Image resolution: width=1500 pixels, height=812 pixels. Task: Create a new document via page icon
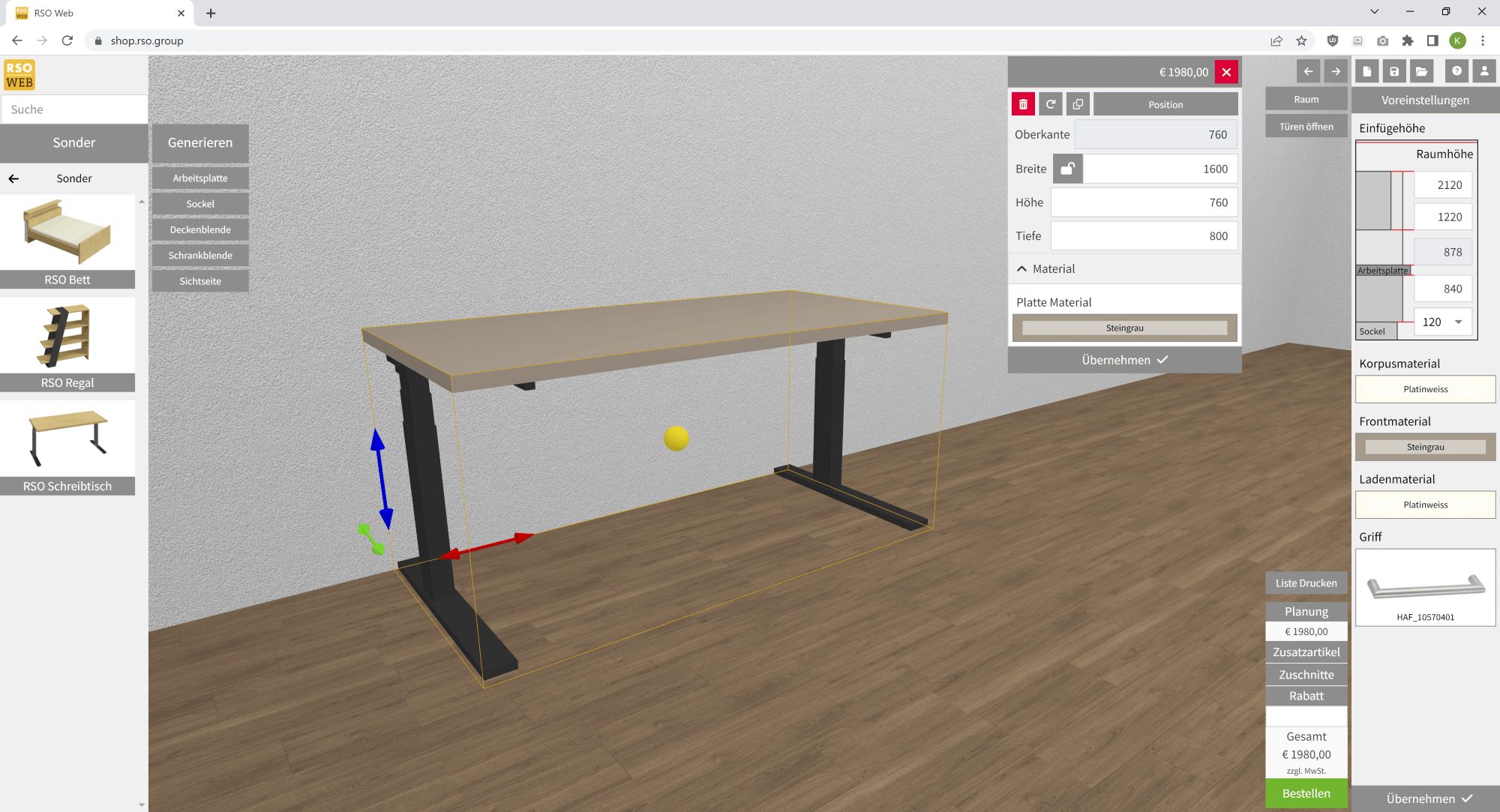pos(1366,71)
